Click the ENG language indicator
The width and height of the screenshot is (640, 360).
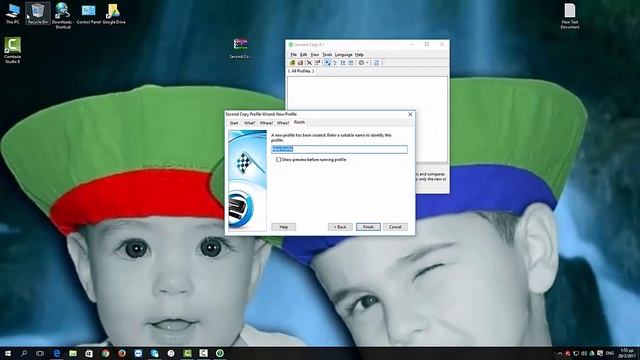(610, 353)
